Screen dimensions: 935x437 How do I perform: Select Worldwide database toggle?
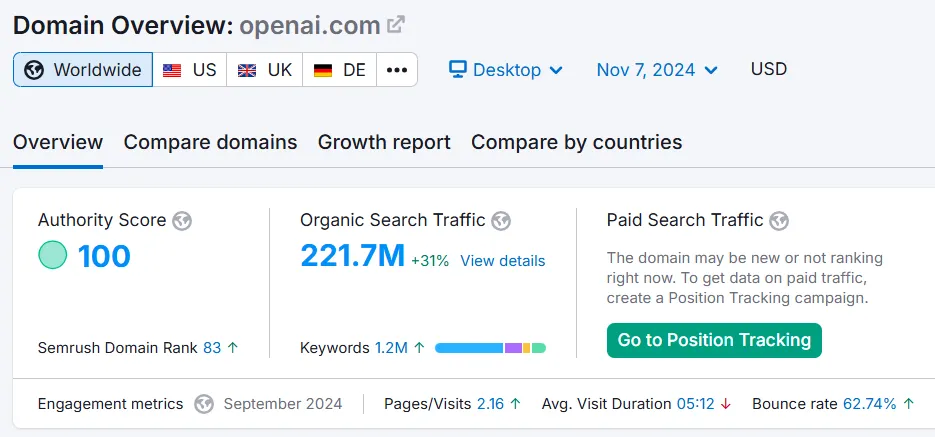pyautogui.click(x=83, y=70)
